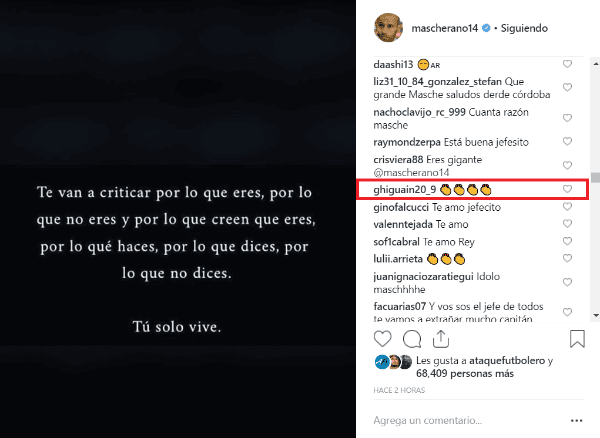Click the comments scrollbar down arrow
Viewport: 600px width, 438px height.
(x=596, y=315)
